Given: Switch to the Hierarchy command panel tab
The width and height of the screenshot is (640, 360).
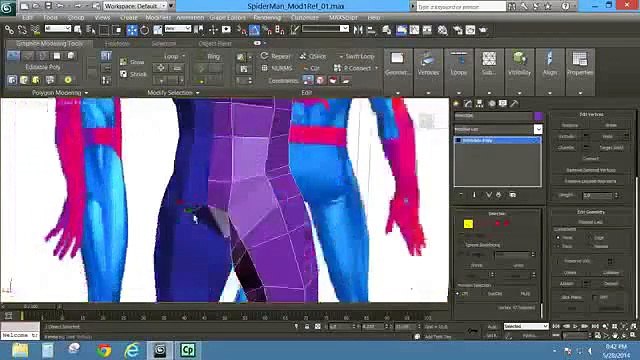Looking at the screenshot, I should pos(480,104).
